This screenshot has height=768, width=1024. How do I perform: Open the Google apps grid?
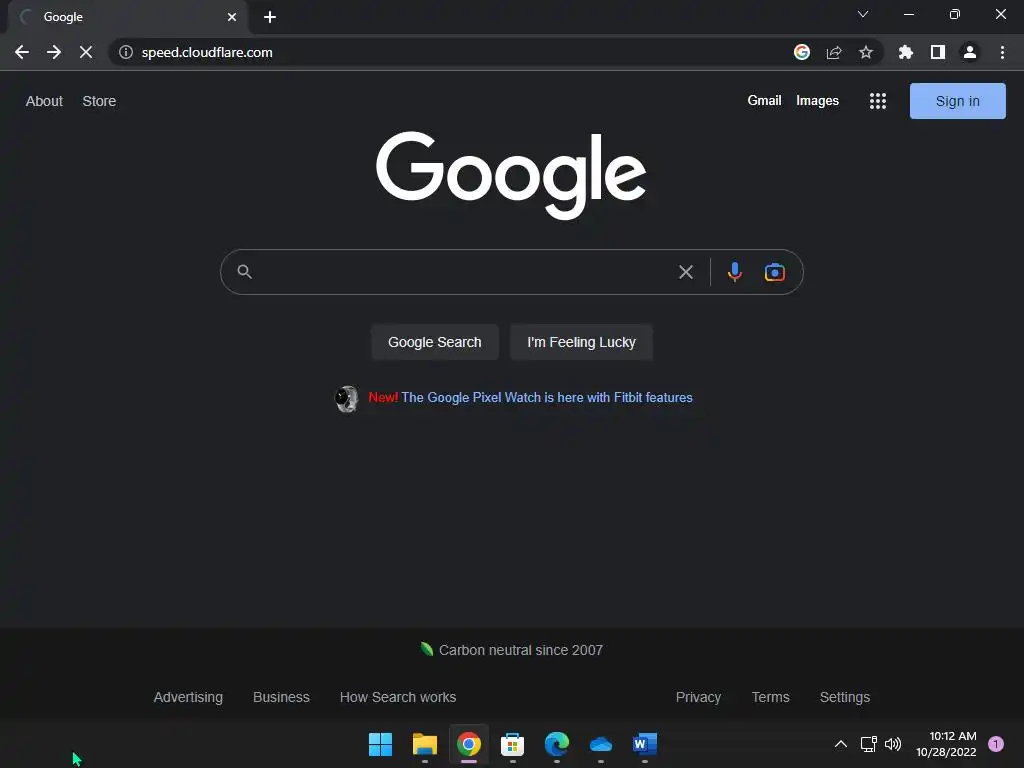point(878,101)
